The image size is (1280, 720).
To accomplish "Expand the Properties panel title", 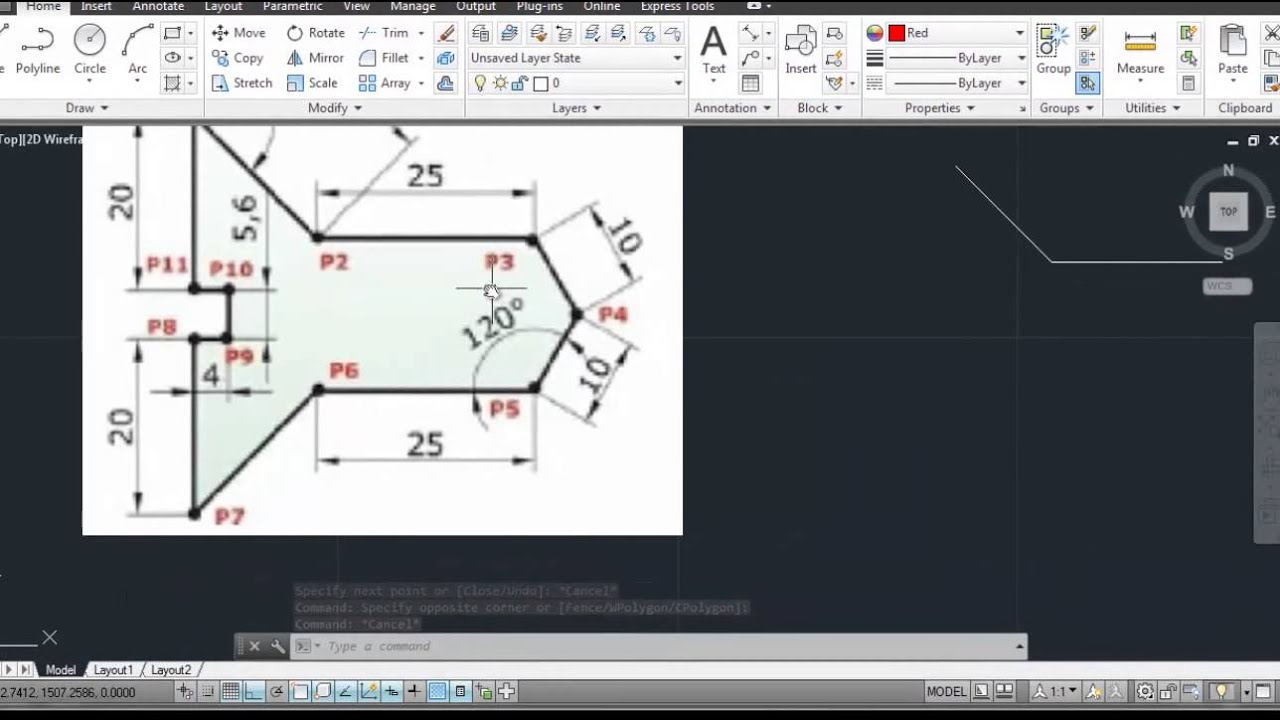I will pyautogui.click(x=939, y=108).
